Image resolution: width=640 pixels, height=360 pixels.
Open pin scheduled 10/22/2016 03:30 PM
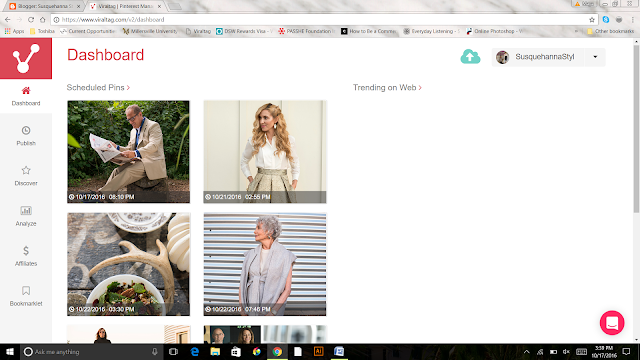click(x=129, y=264)
